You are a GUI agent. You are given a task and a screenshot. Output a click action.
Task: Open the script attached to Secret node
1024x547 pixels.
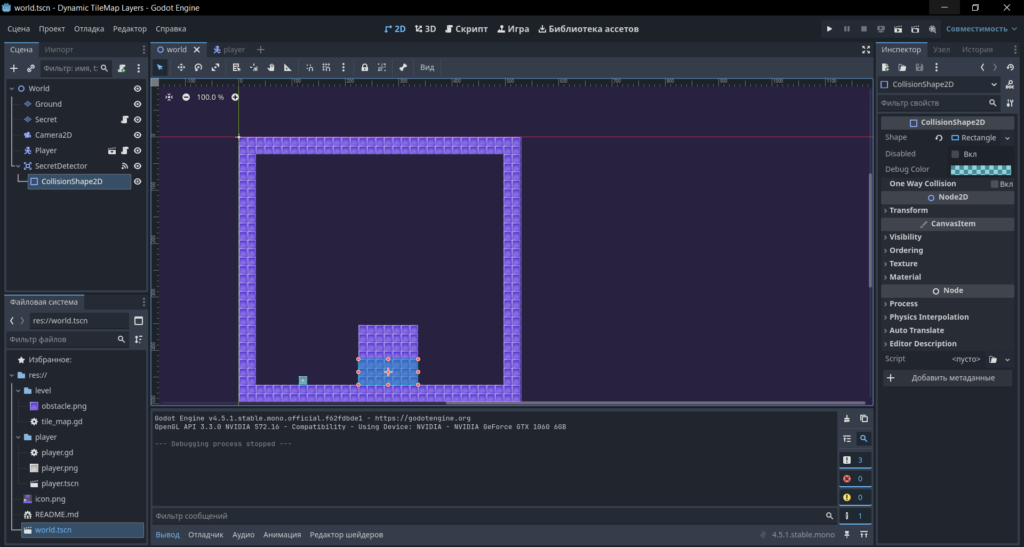[x=125, y=119]
